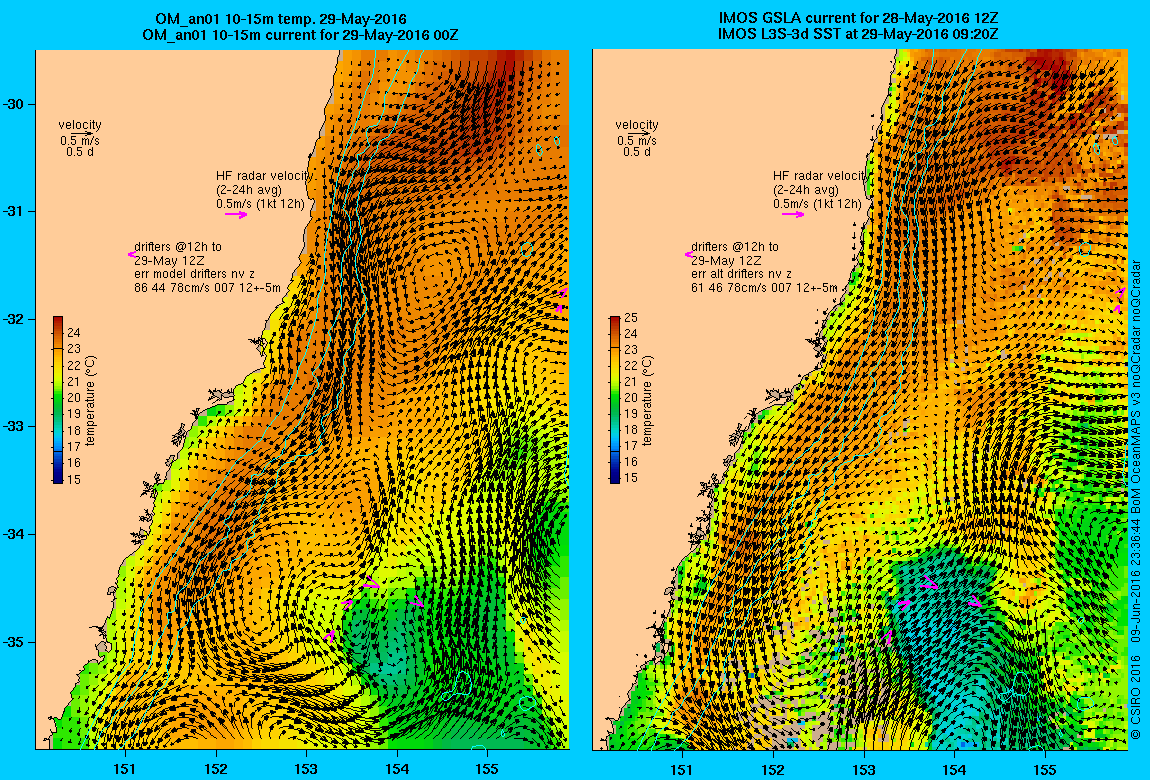Click longitude 155 under the OM_an01 map

(487, 769)
